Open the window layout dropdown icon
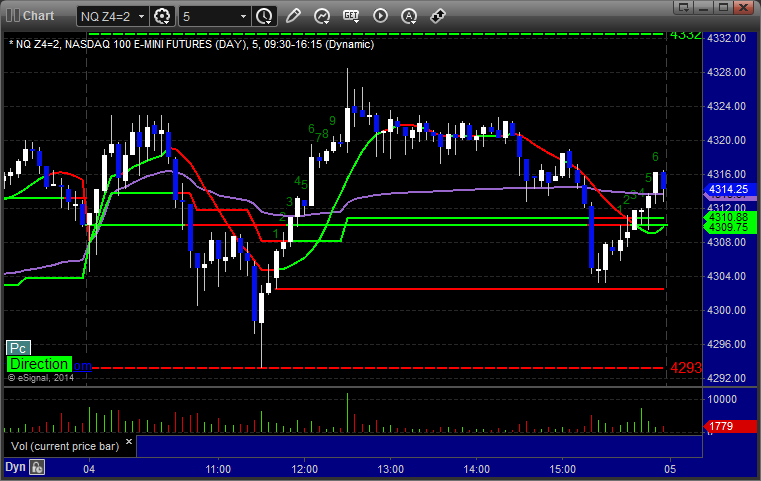 click(683, 7)
